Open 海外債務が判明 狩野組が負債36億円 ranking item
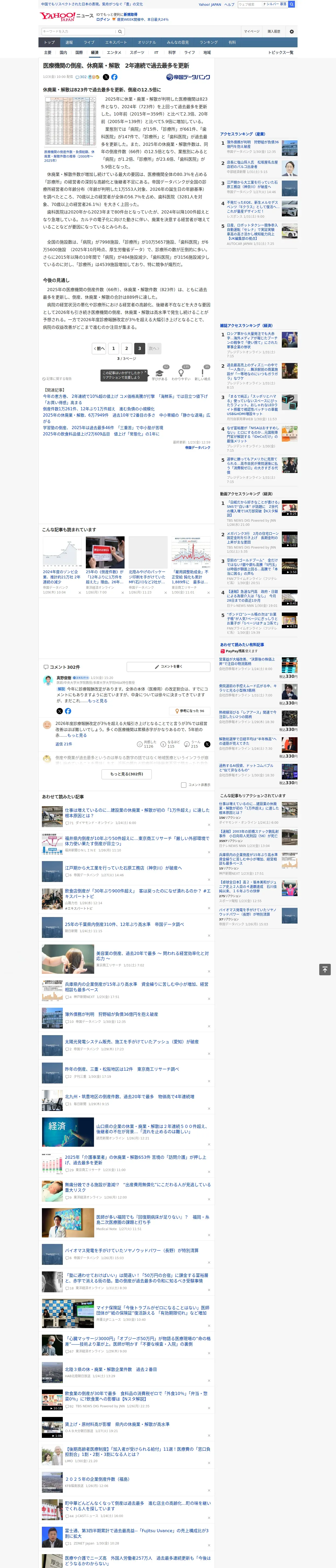Viewport: 336px width, 1568px height. coord(253,144)
